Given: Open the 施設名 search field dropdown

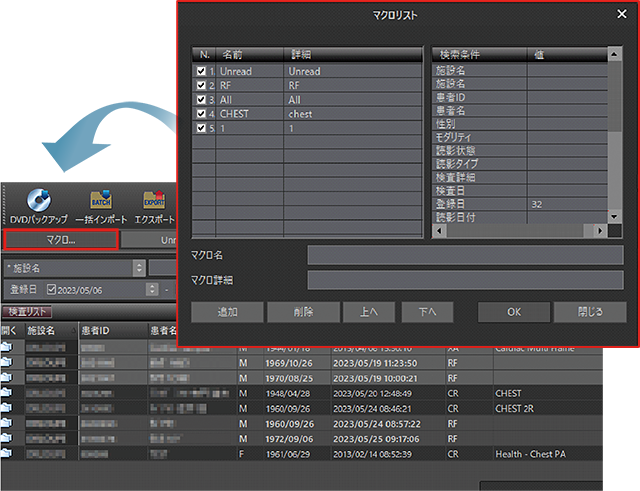Looking at the screenshot, I should 138,268.
